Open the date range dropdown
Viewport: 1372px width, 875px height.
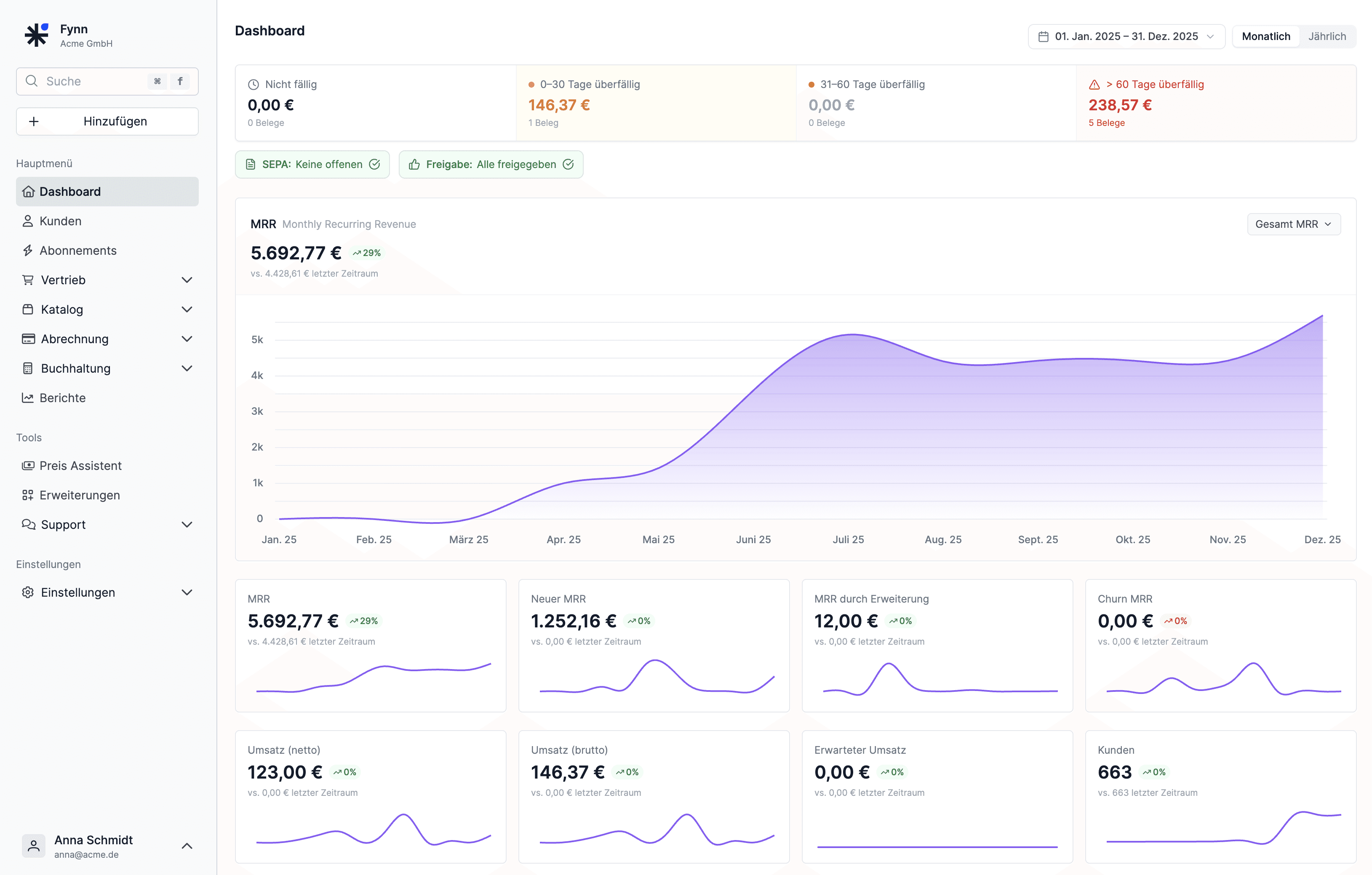(1126, 37)
